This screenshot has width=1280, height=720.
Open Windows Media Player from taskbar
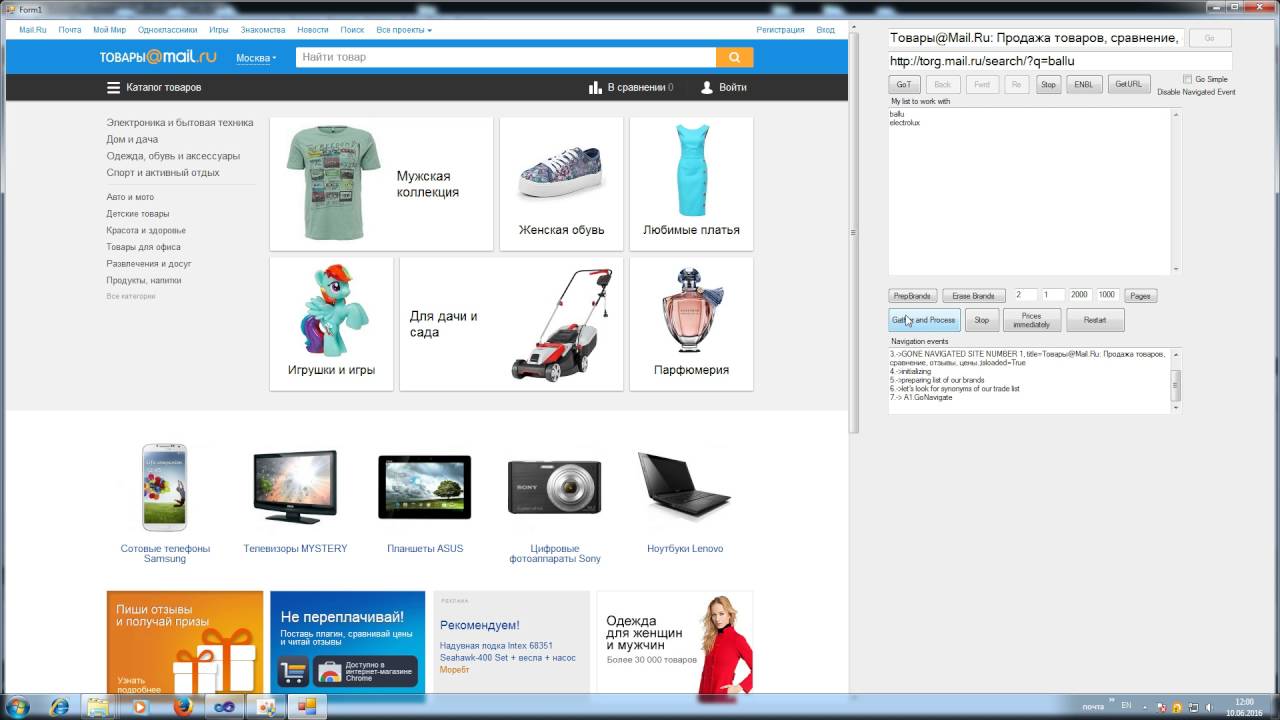pos(139,707)
